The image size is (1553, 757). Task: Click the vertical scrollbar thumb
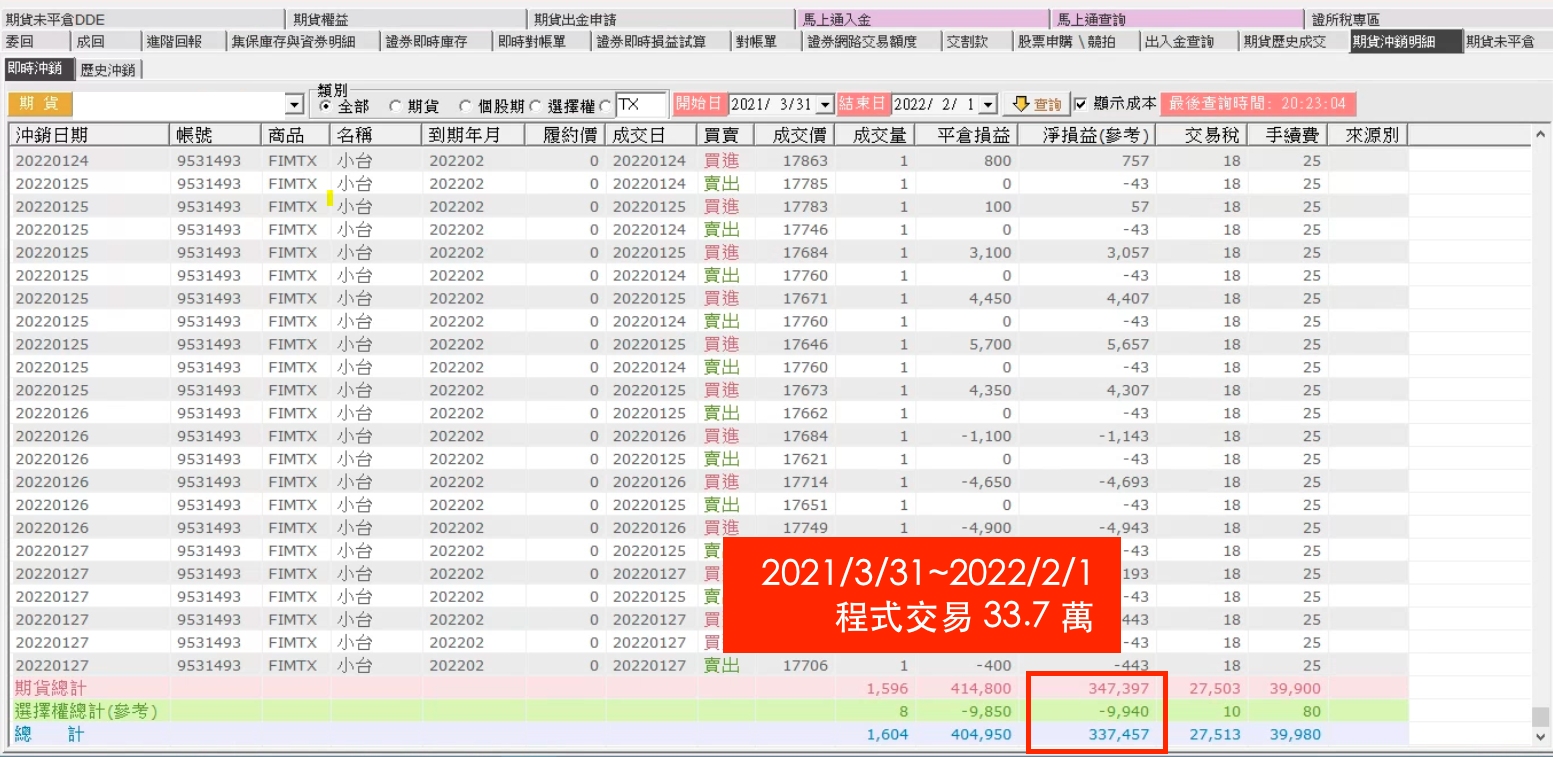click(x=1541, y=716)
